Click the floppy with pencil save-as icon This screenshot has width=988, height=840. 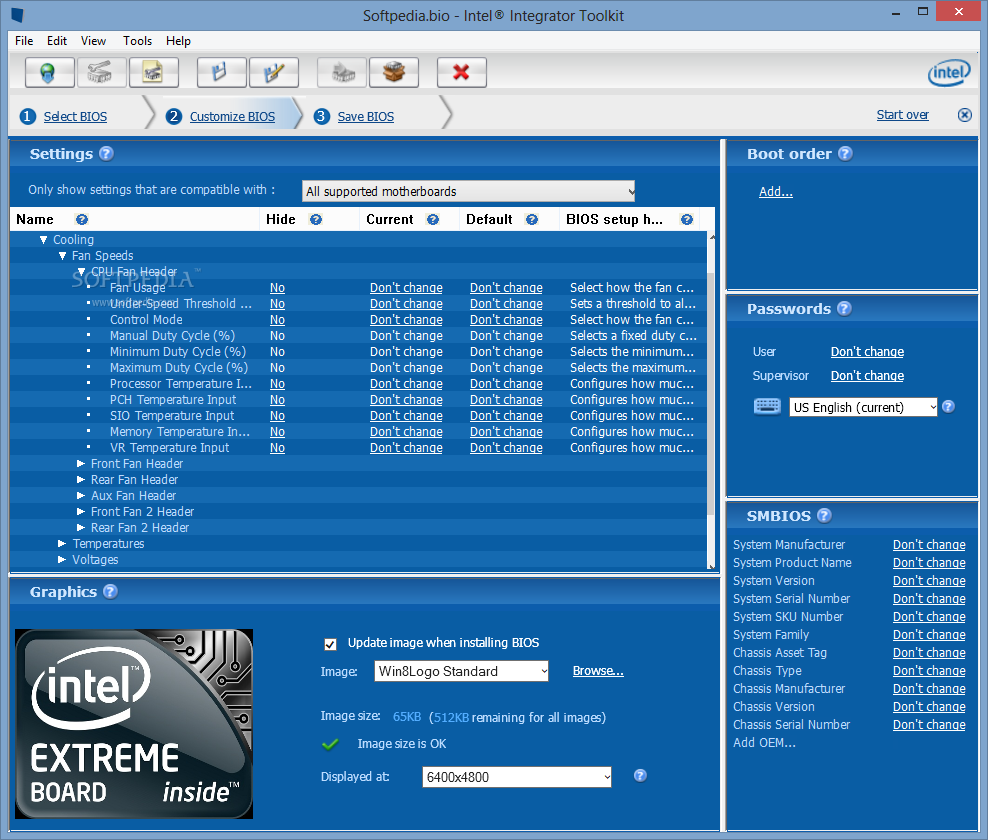[273, 72]
